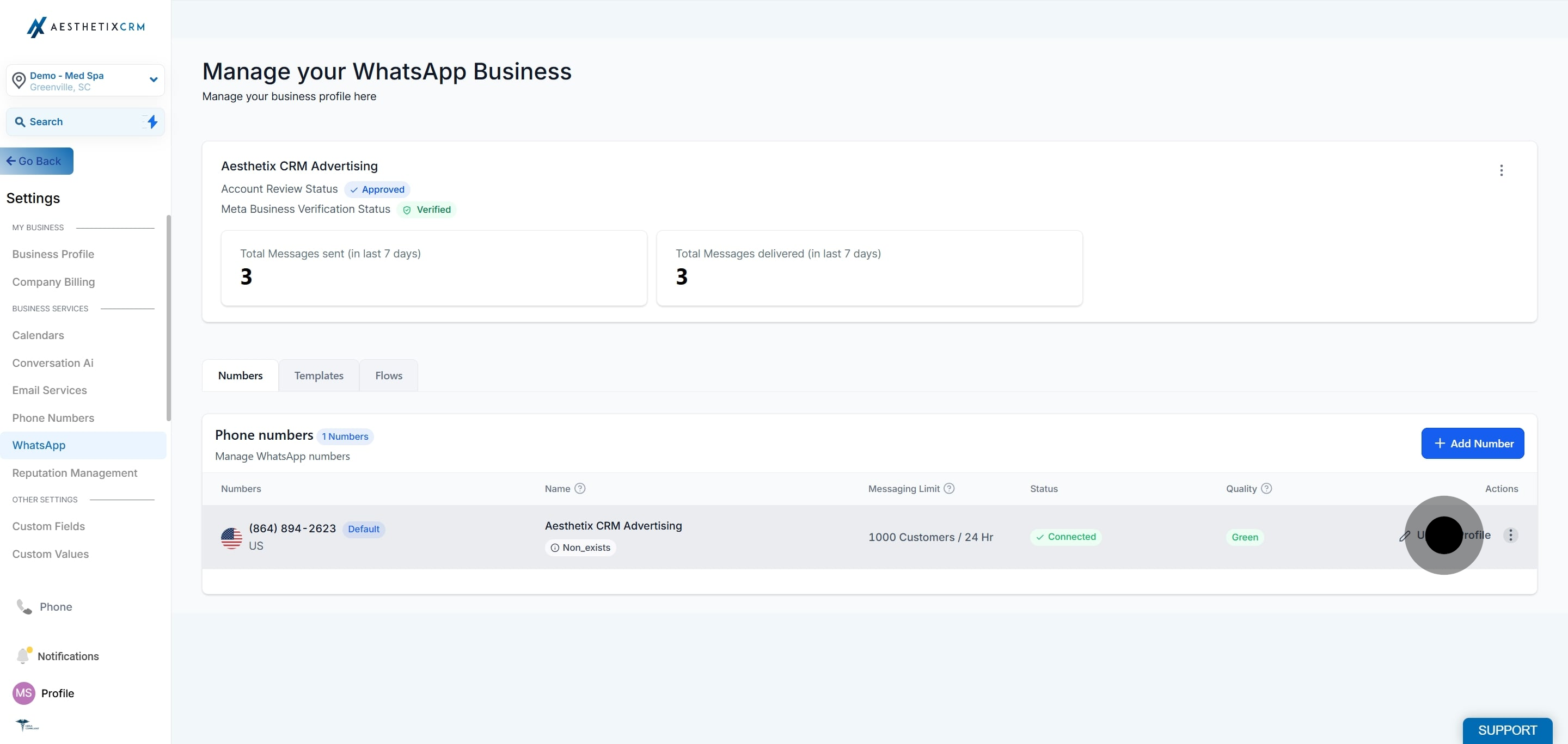Image resolution: width=1568 pixels, height=744 pixels.
Task: Switch to the Flows tab
Action: (x=389, y=376)
